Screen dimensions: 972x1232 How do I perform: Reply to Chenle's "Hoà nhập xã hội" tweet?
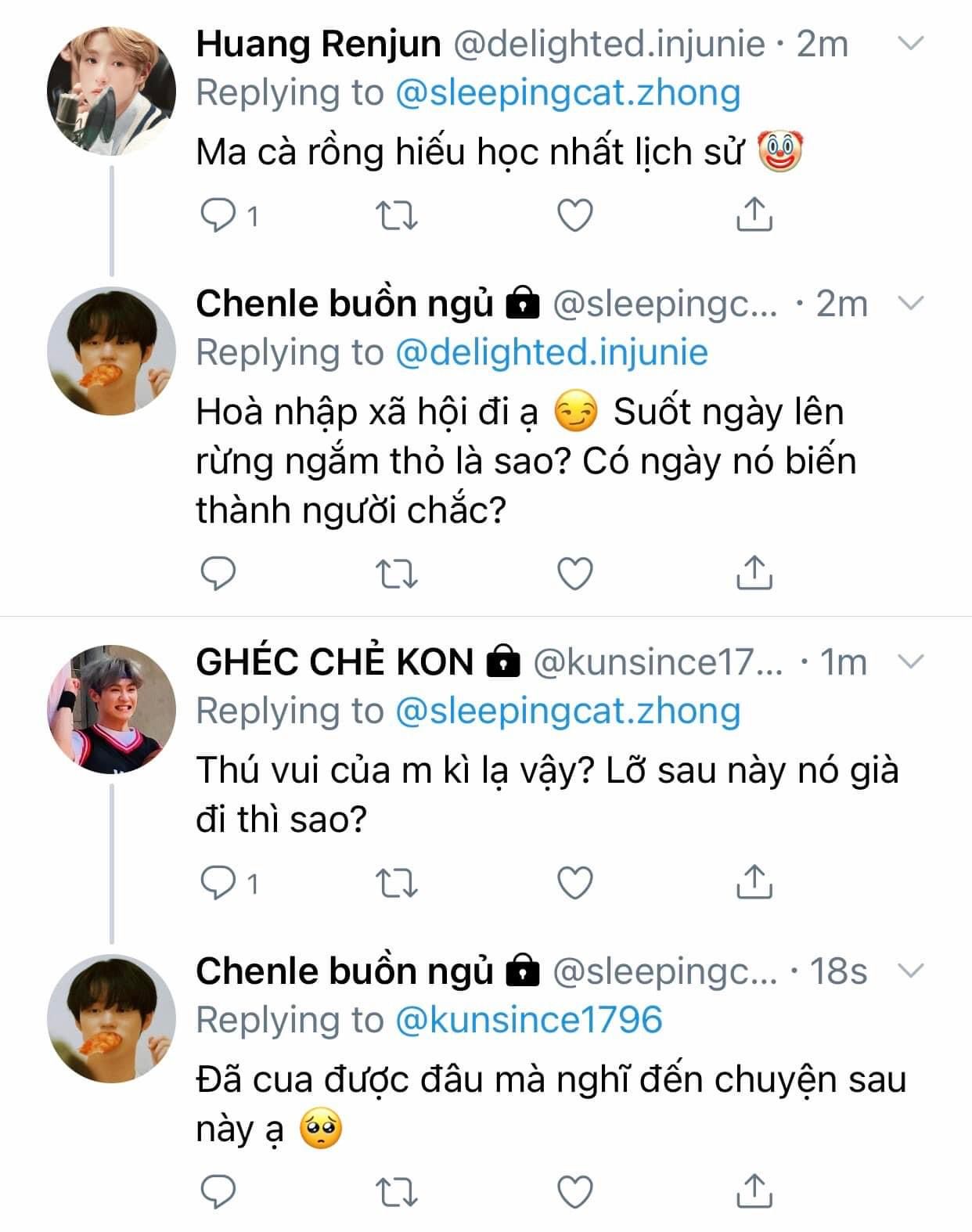click(218, 574)
